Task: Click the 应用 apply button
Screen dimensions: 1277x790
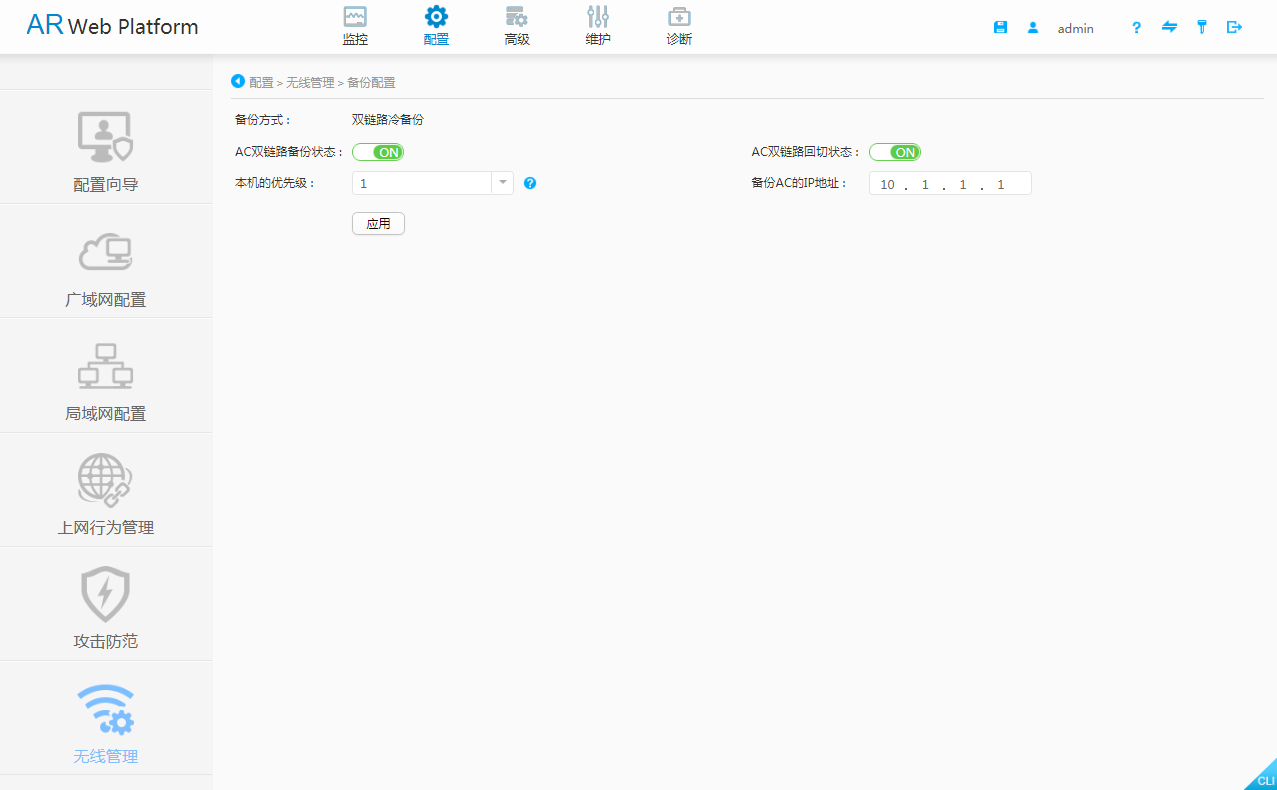Action: pos(378,224)
